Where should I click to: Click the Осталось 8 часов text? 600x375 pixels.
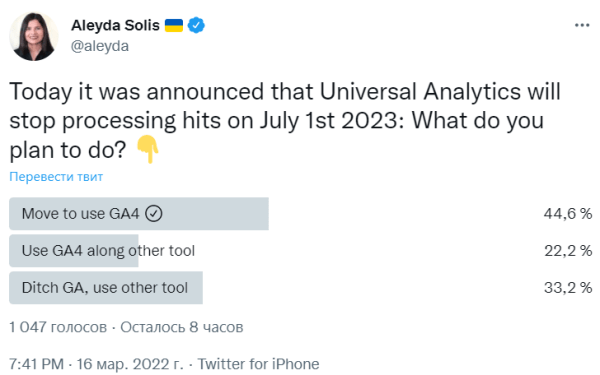182,327
